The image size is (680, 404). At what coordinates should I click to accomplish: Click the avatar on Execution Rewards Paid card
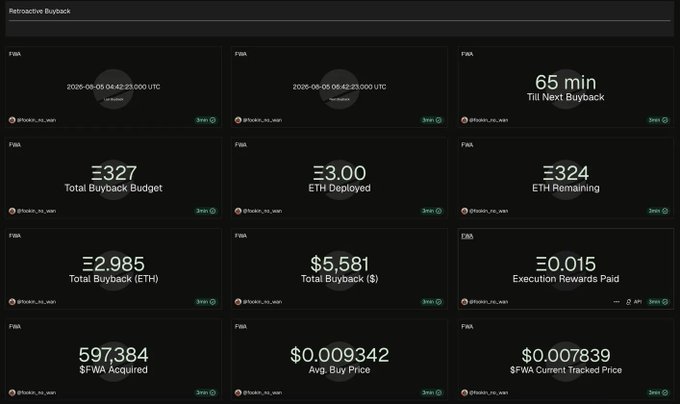pyautogui.click(x=464, y=302)
